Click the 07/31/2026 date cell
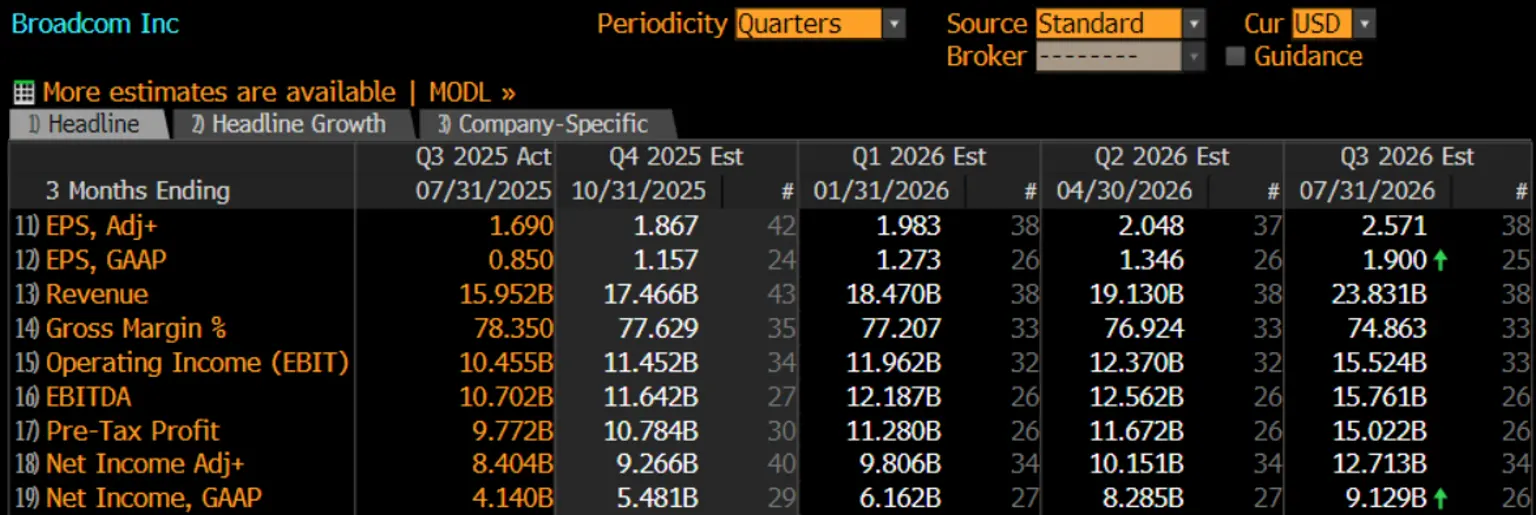Screen dimensions: 1536x515 click(x=1367, y=190)
